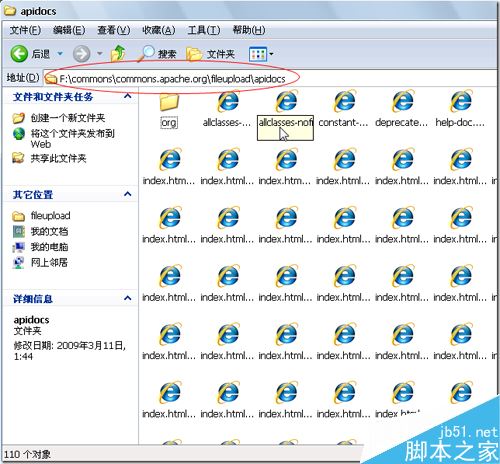Select the org folder icon
Screen dimensions: 500x464
[x=169, y=102]
